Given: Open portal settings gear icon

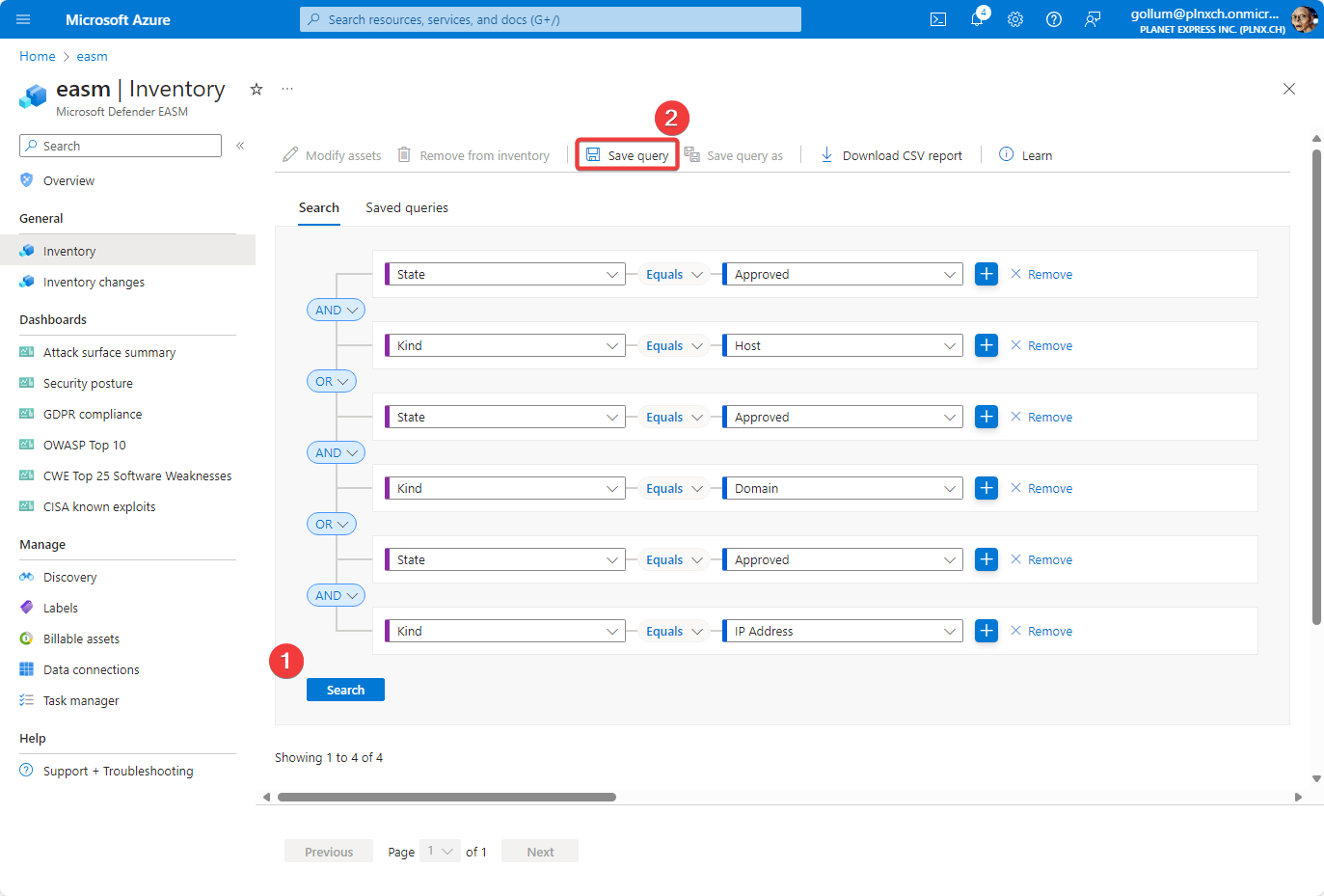Looking at the screenshot, I should pos(1015,19).
